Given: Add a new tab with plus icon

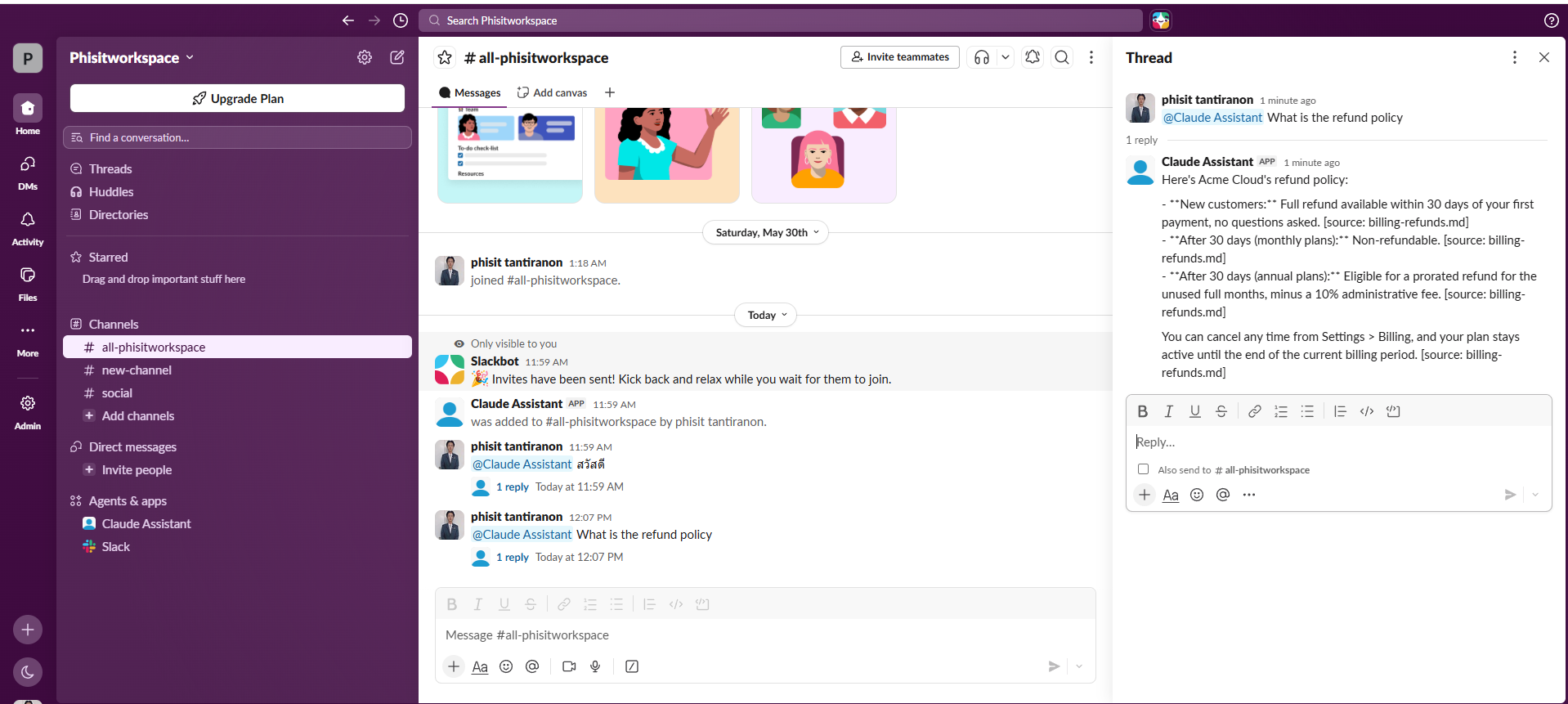Looking at the screenshot, I should [610, 92].
